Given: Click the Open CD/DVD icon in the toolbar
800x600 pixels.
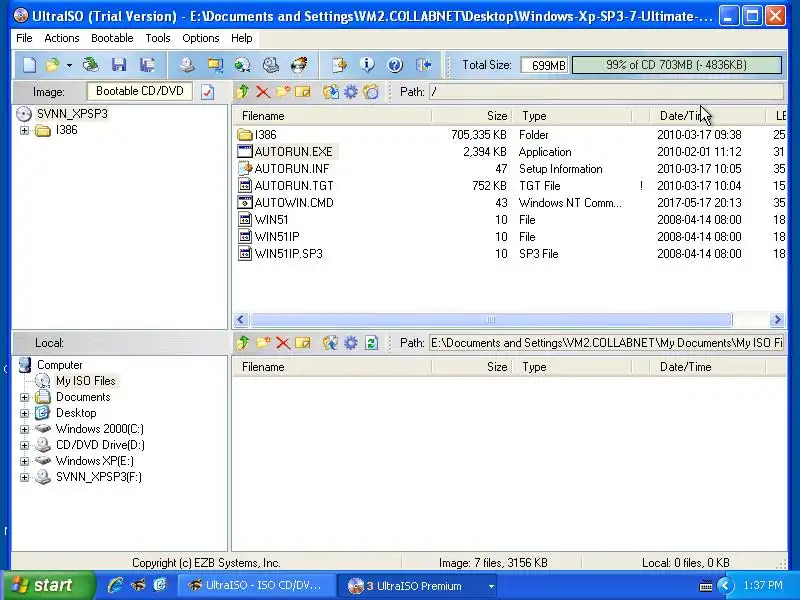Looking at the screenshot, I should pos(91,65).
